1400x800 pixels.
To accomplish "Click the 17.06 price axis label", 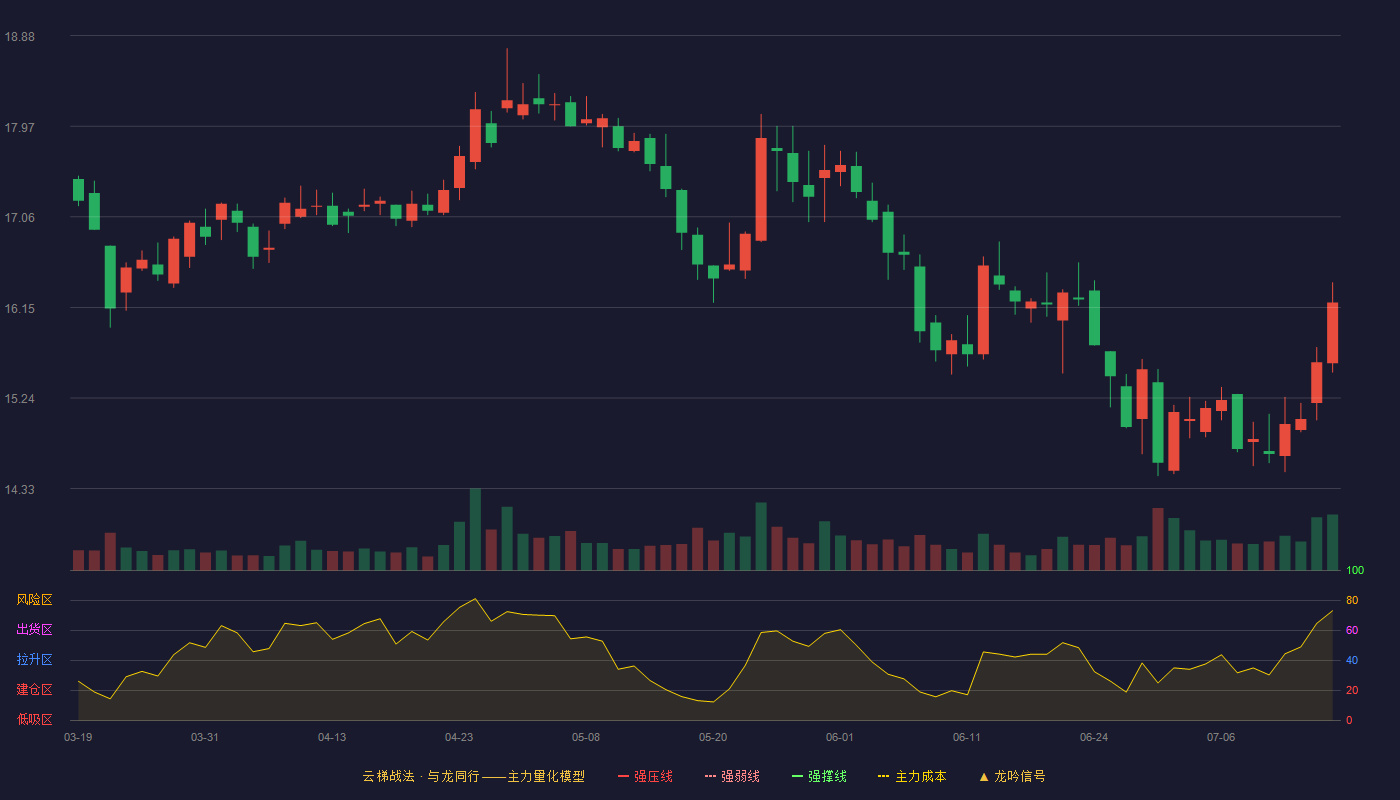I will click(x=19, y=217).
